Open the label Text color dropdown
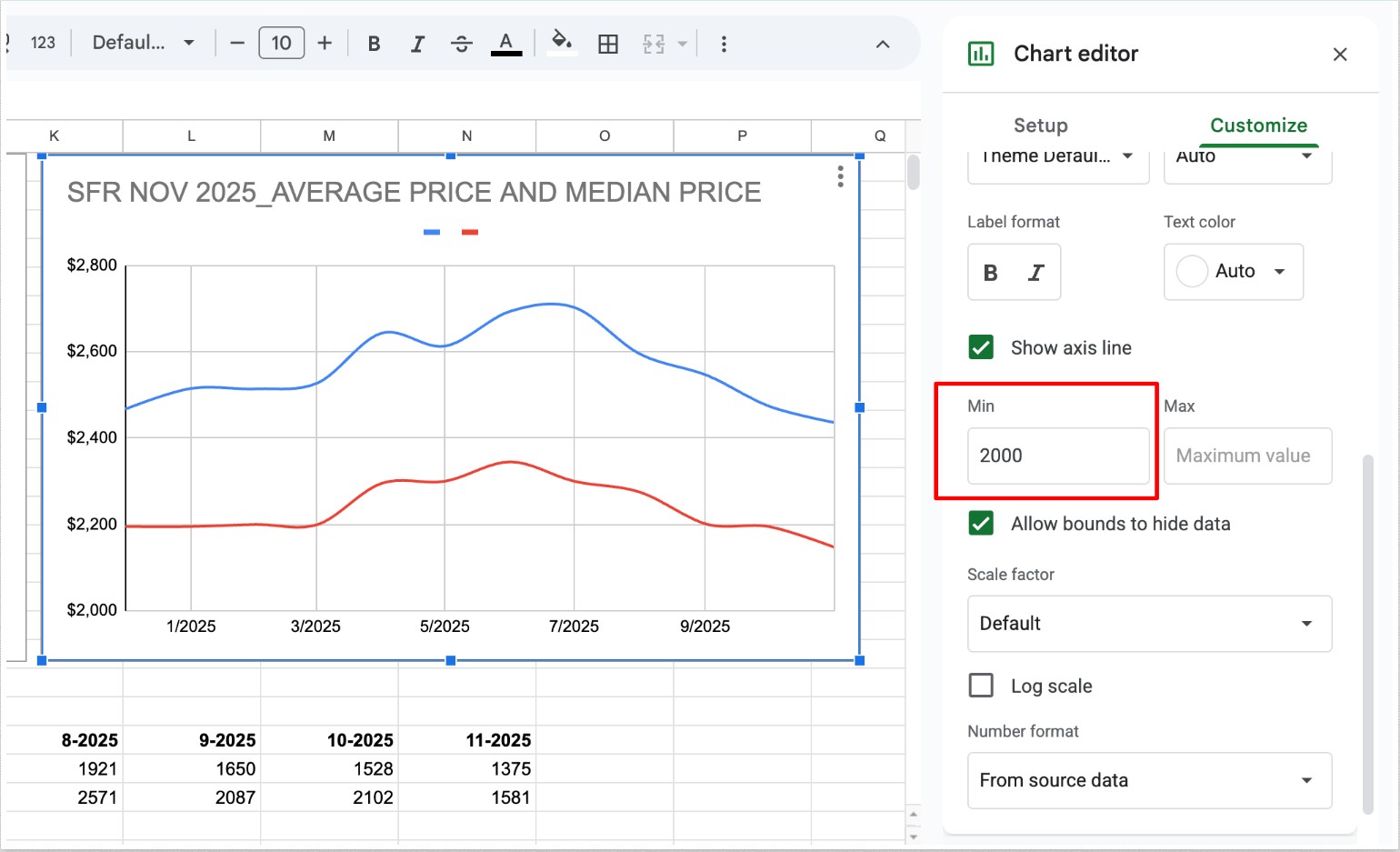The height and width of the screenshot is (852, 1400). 1233,272
